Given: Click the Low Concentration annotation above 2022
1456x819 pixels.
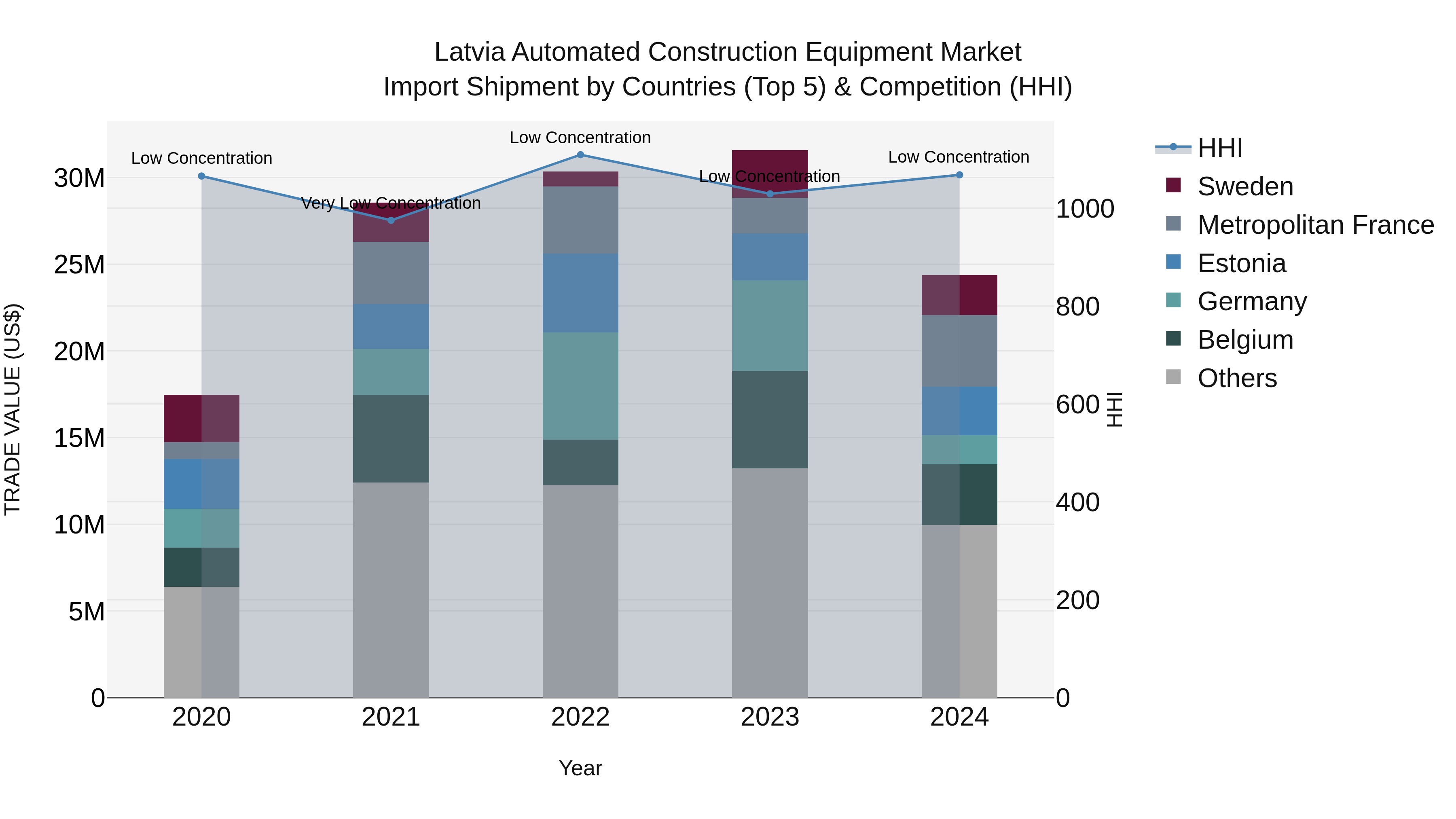Looking at the screenshot, I should point(580,138).
